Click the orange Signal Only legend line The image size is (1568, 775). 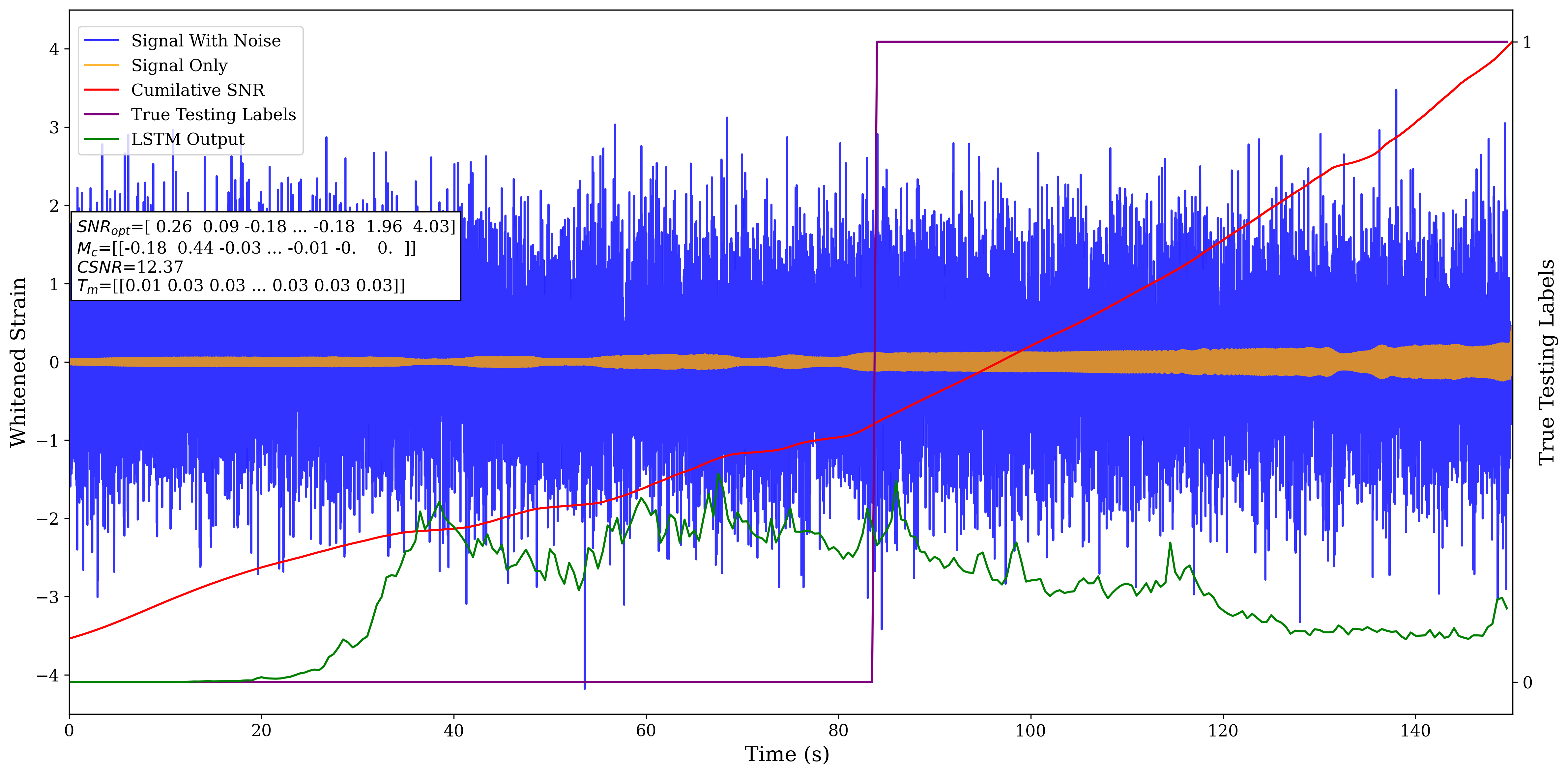coord(101,65)
